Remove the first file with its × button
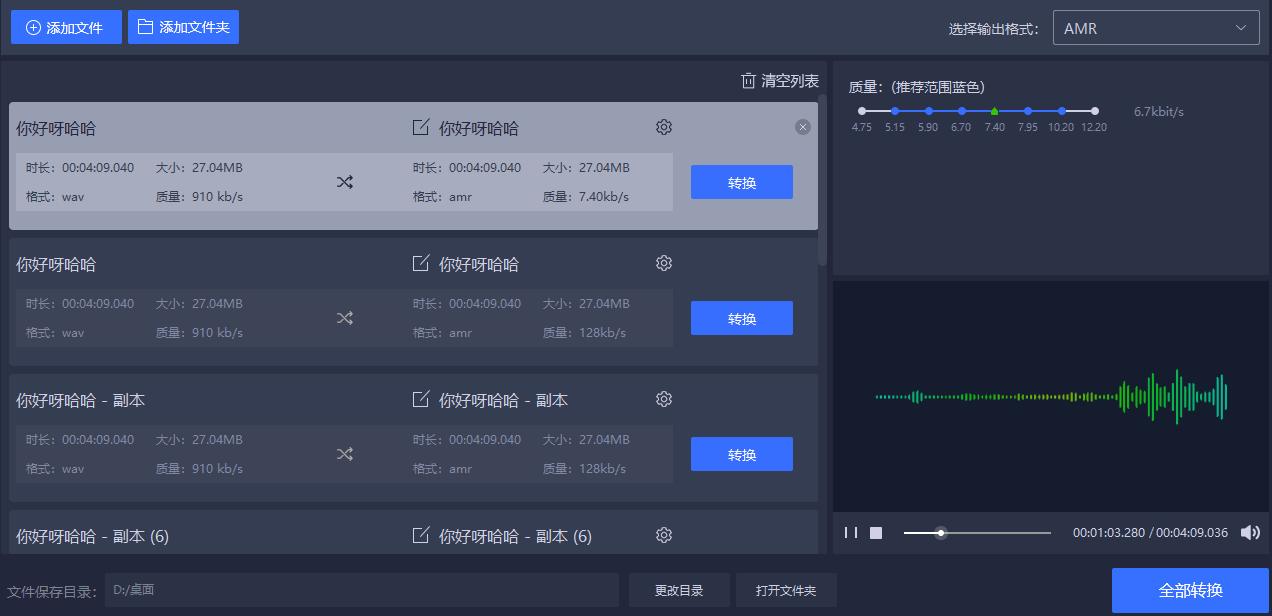Image resolution: width=1272 pixels, height=616 pixels. click(x=802, y=126)
